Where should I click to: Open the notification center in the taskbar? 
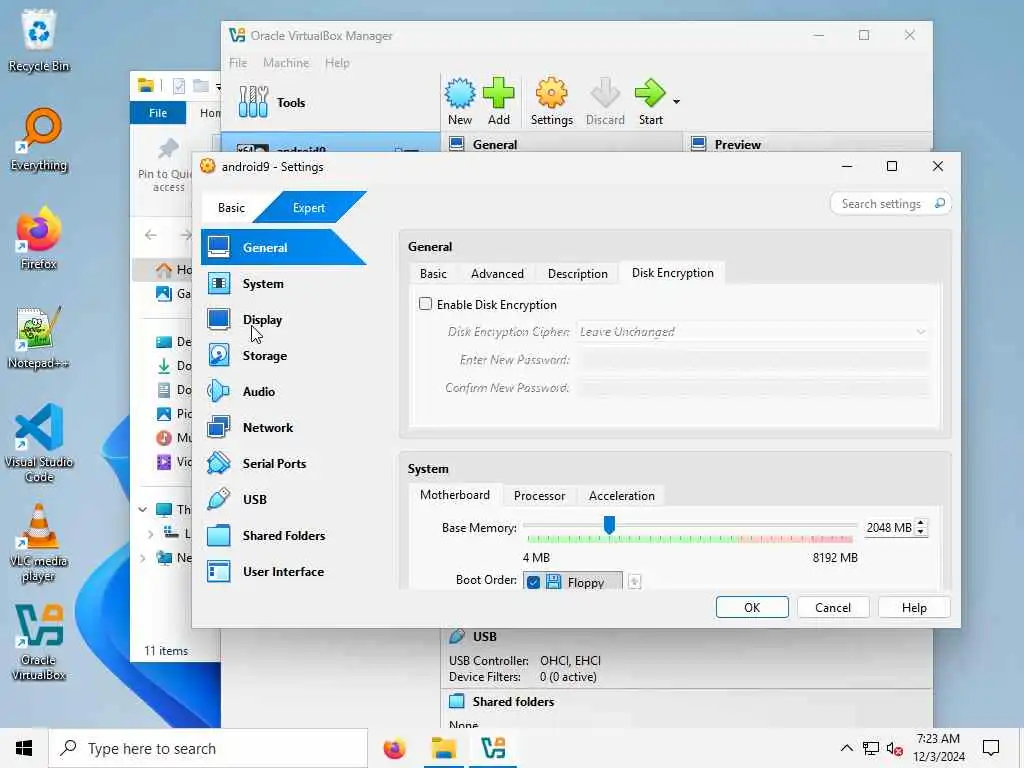point(991,748)
